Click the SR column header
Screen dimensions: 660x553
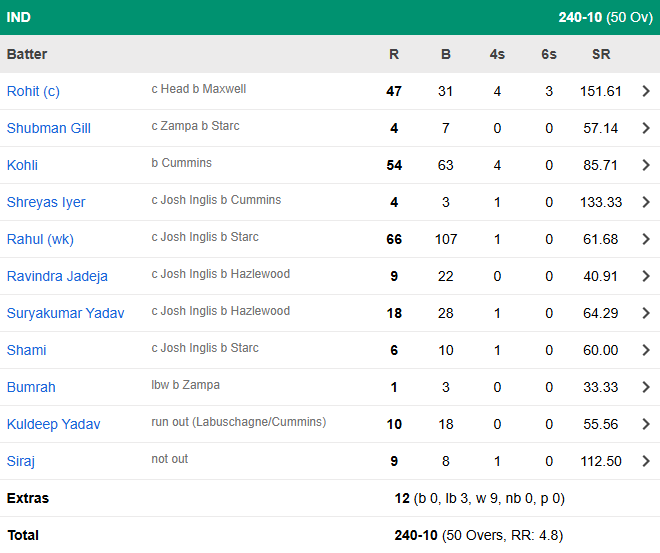pos(601,54)
